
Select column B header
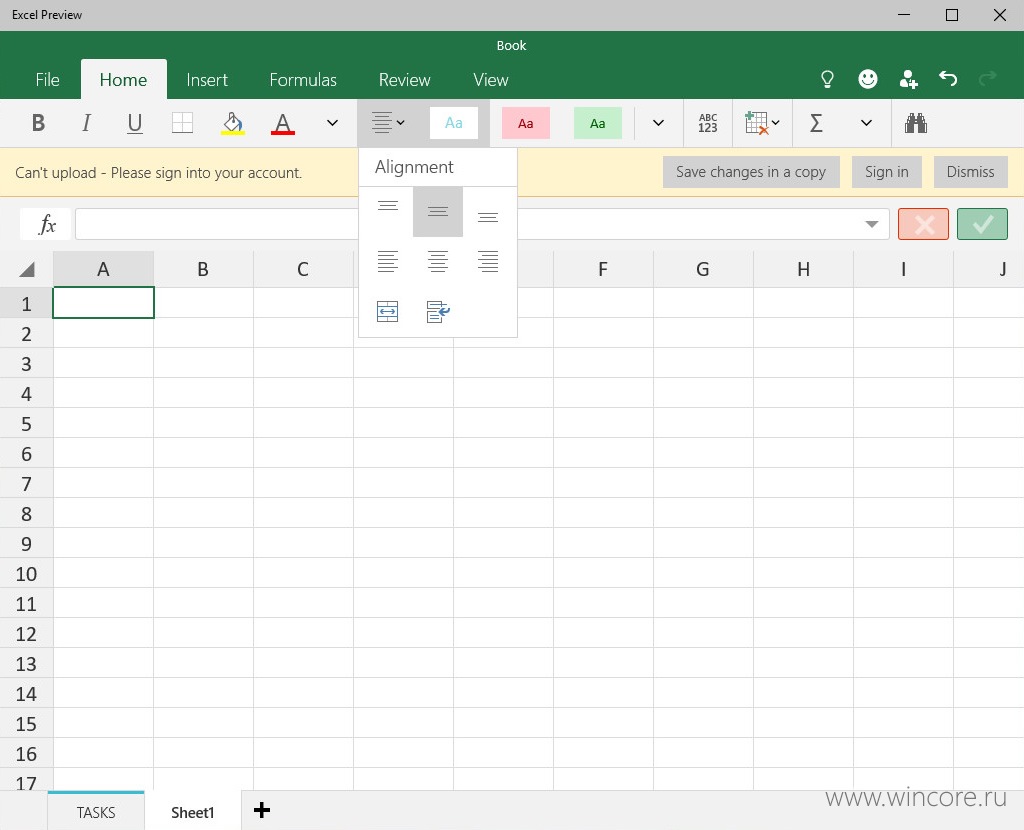pos(203,269)
